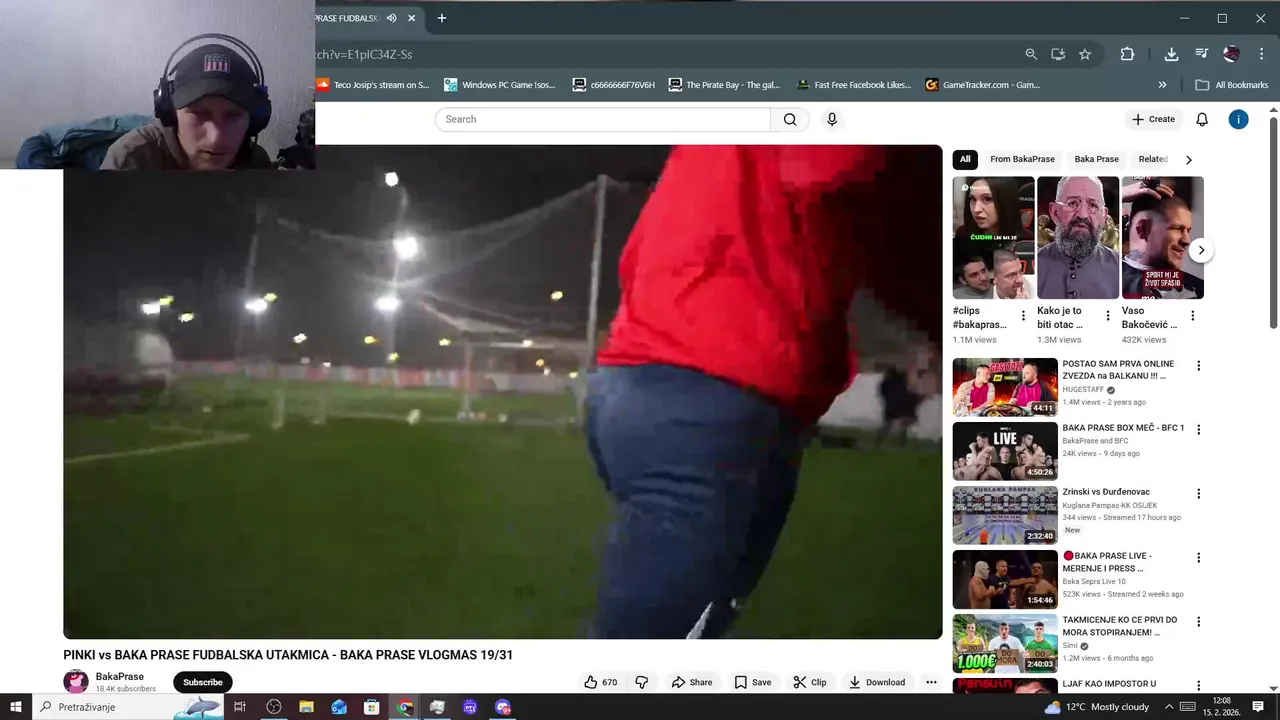Click the YouTube search magnifier button
This screenshot has height=720, width=1280.
790,119
